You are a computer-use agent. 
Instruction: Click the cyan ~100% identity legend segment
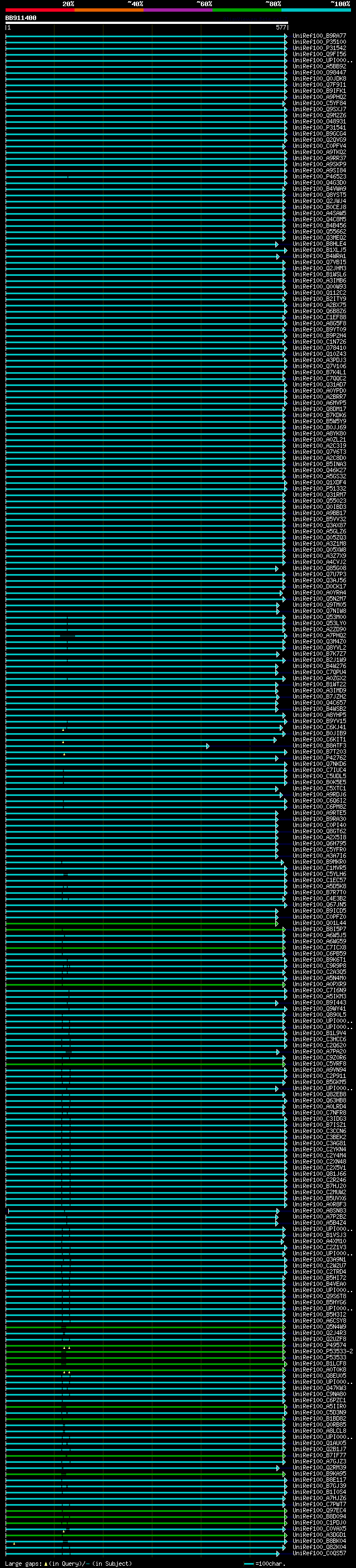pos(316,10)
